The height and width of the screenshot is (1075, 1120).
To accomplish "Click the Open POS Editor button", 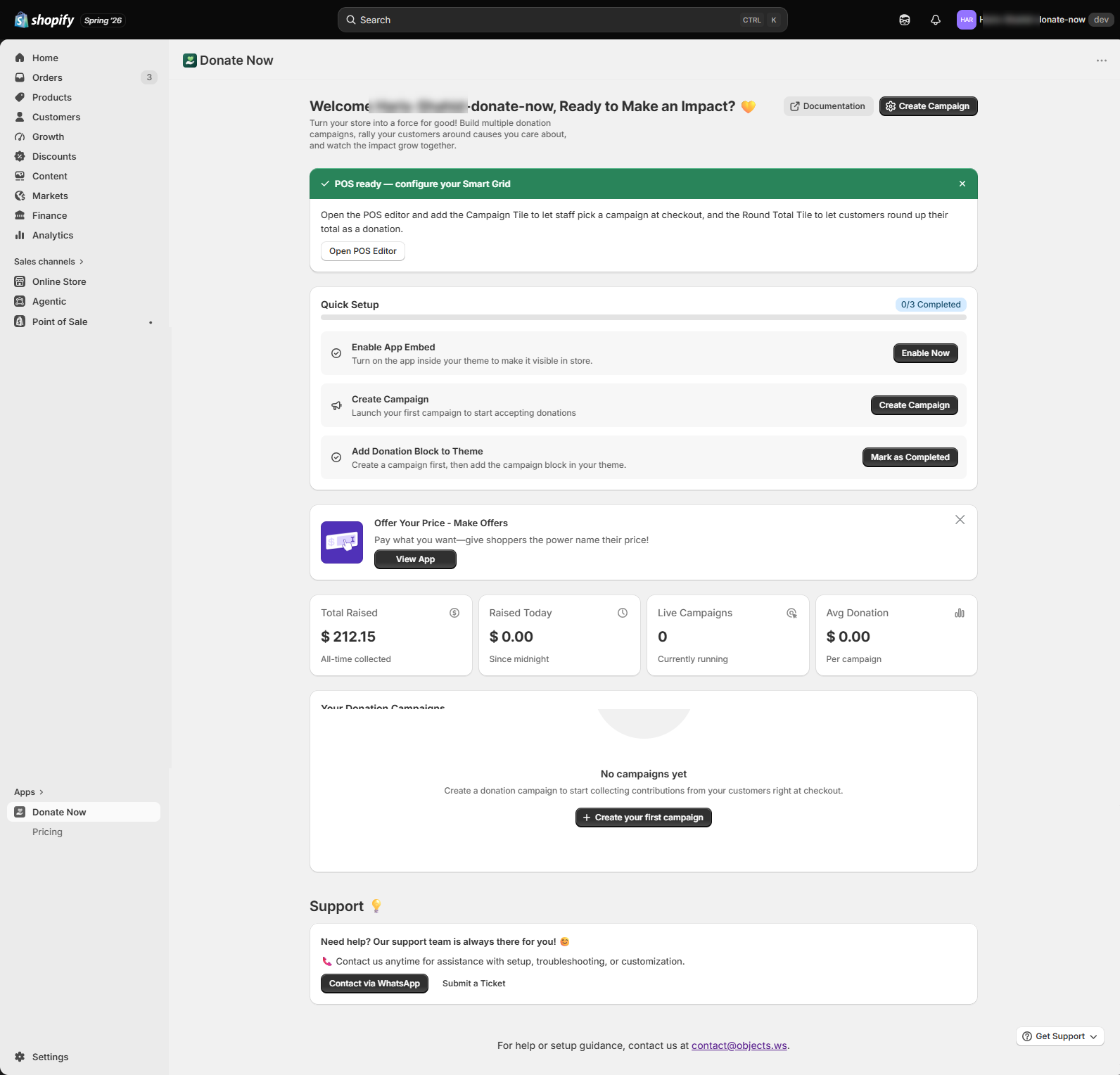I will (x=363, y=251).
